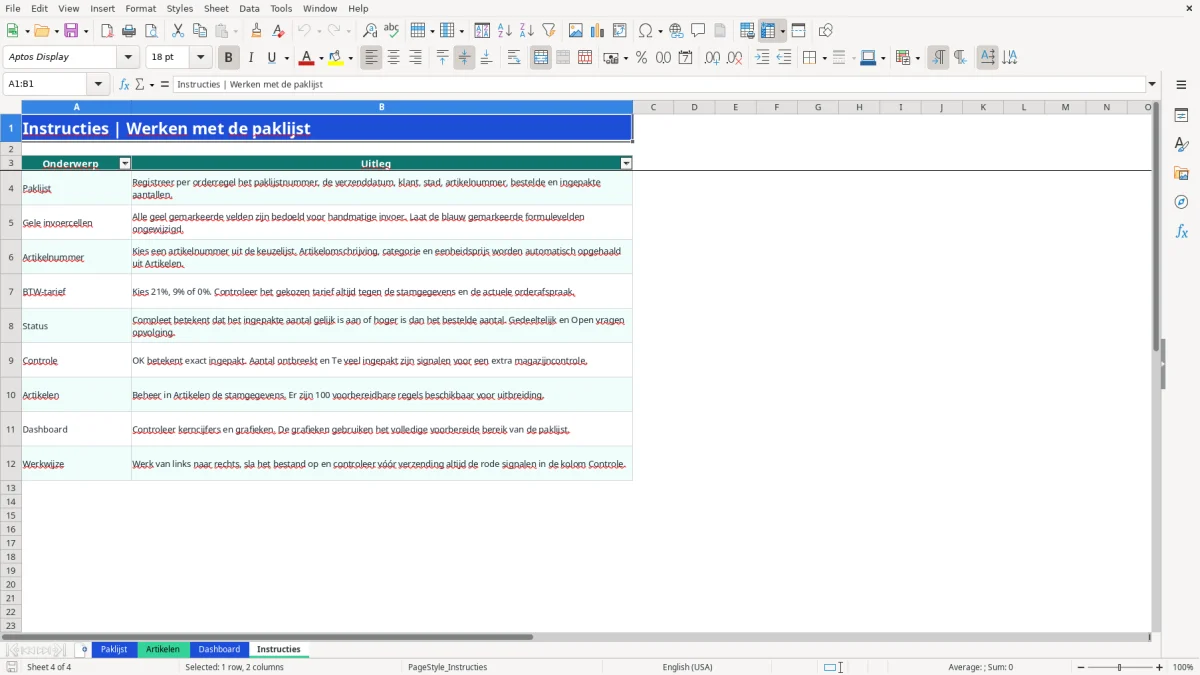The image size is (1200, 675).
Task: Click the formula input line
Action: click(x=658, y=84)
